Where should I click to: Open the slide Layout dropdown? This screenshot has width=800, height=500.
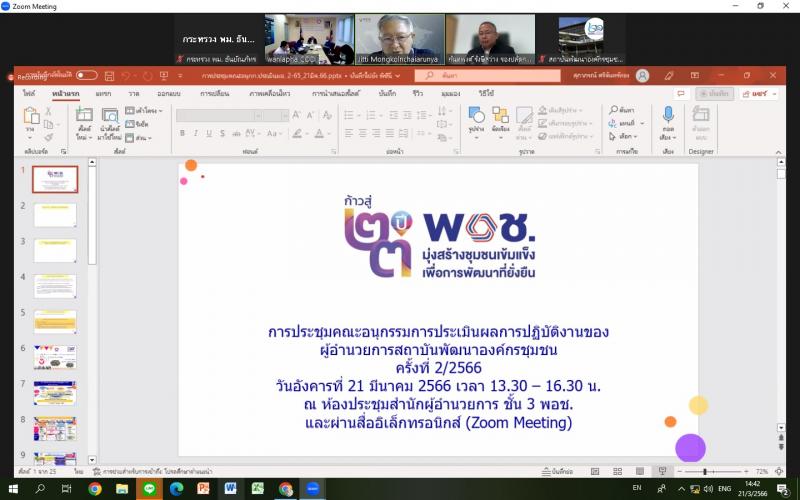click(144, 110)
